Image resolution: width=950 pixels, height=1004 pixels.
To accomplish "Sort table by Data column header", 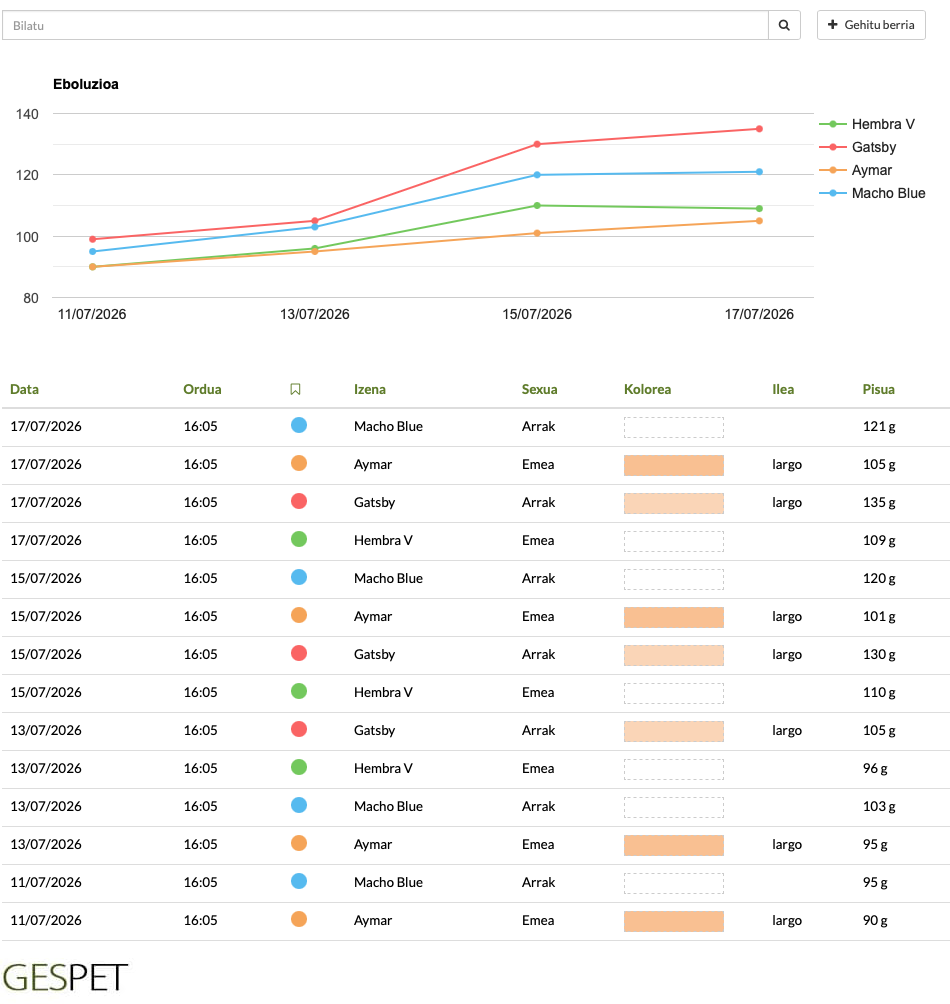I will 24,389.
